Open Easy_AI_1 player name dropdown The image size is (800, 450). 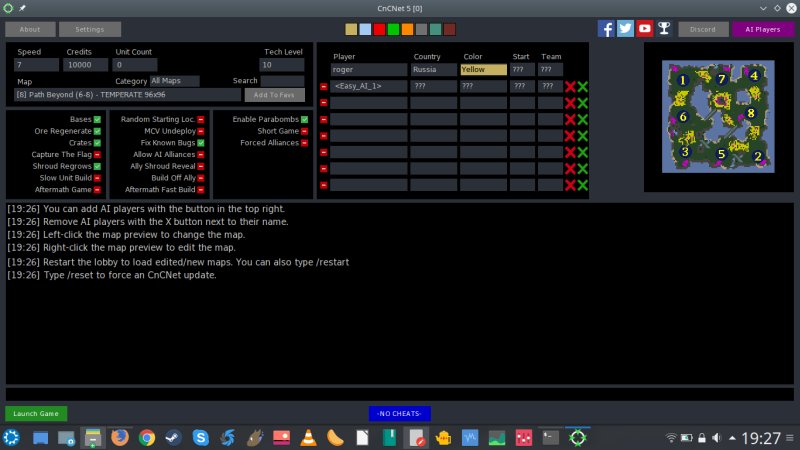click(x=369, y=86)
